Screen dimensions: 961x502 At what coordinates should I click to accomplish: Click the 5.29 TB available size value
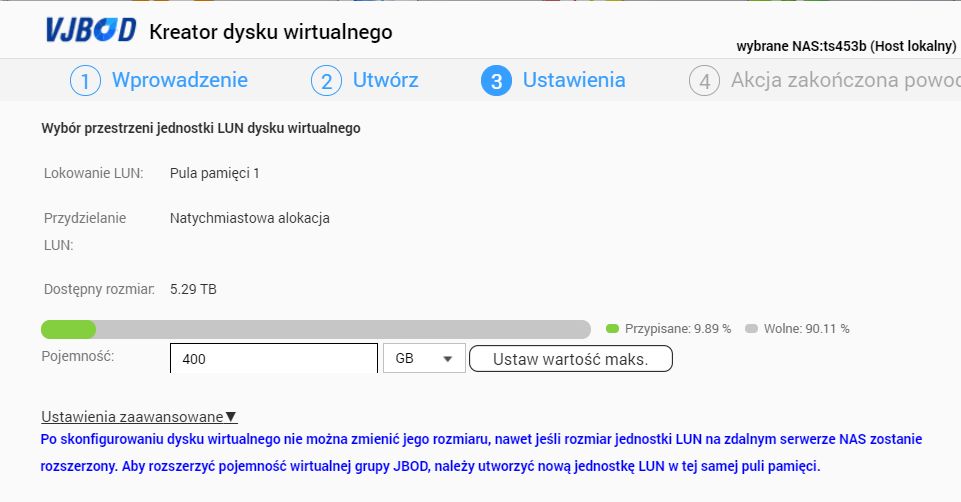[193, 289]
